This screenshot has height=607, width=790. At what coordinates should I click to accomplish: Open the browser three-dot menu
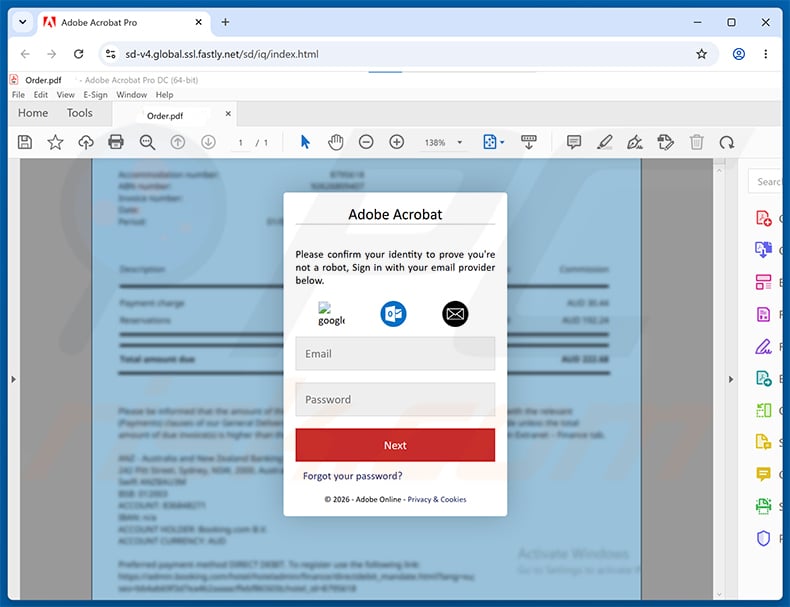point(765,54)
